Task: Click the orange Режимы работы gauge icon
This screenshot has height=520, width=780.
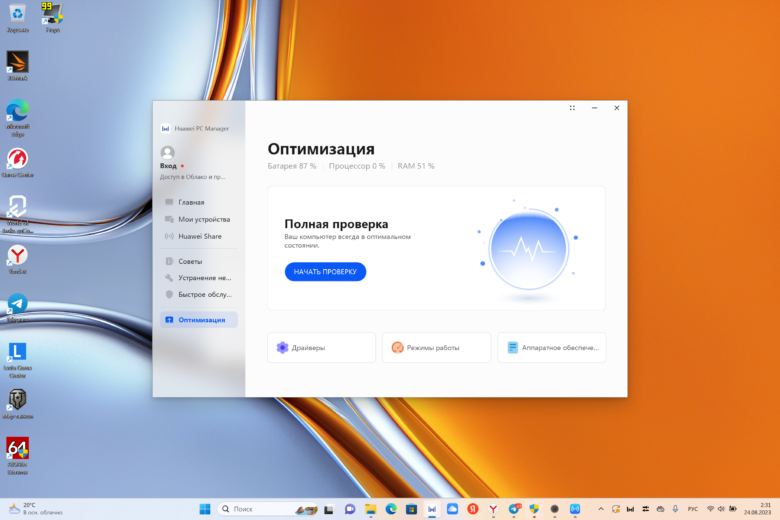Action: [x=397, y=347]
